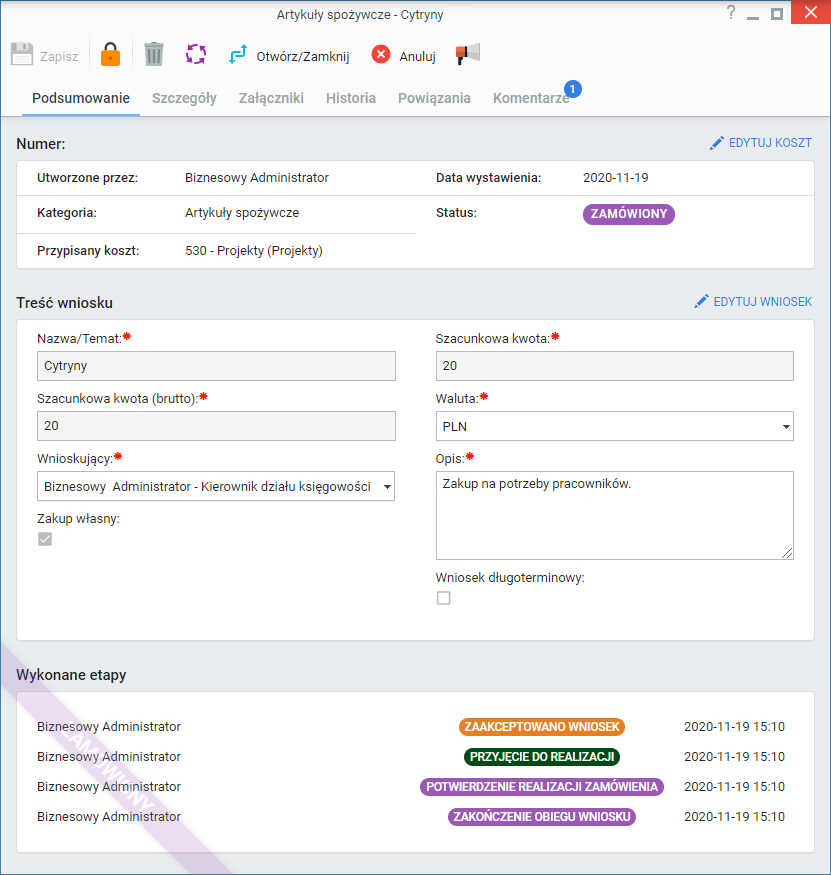Toggle the Zakup własny checkbox
The image size is (831, 875).
pos(45,539)
